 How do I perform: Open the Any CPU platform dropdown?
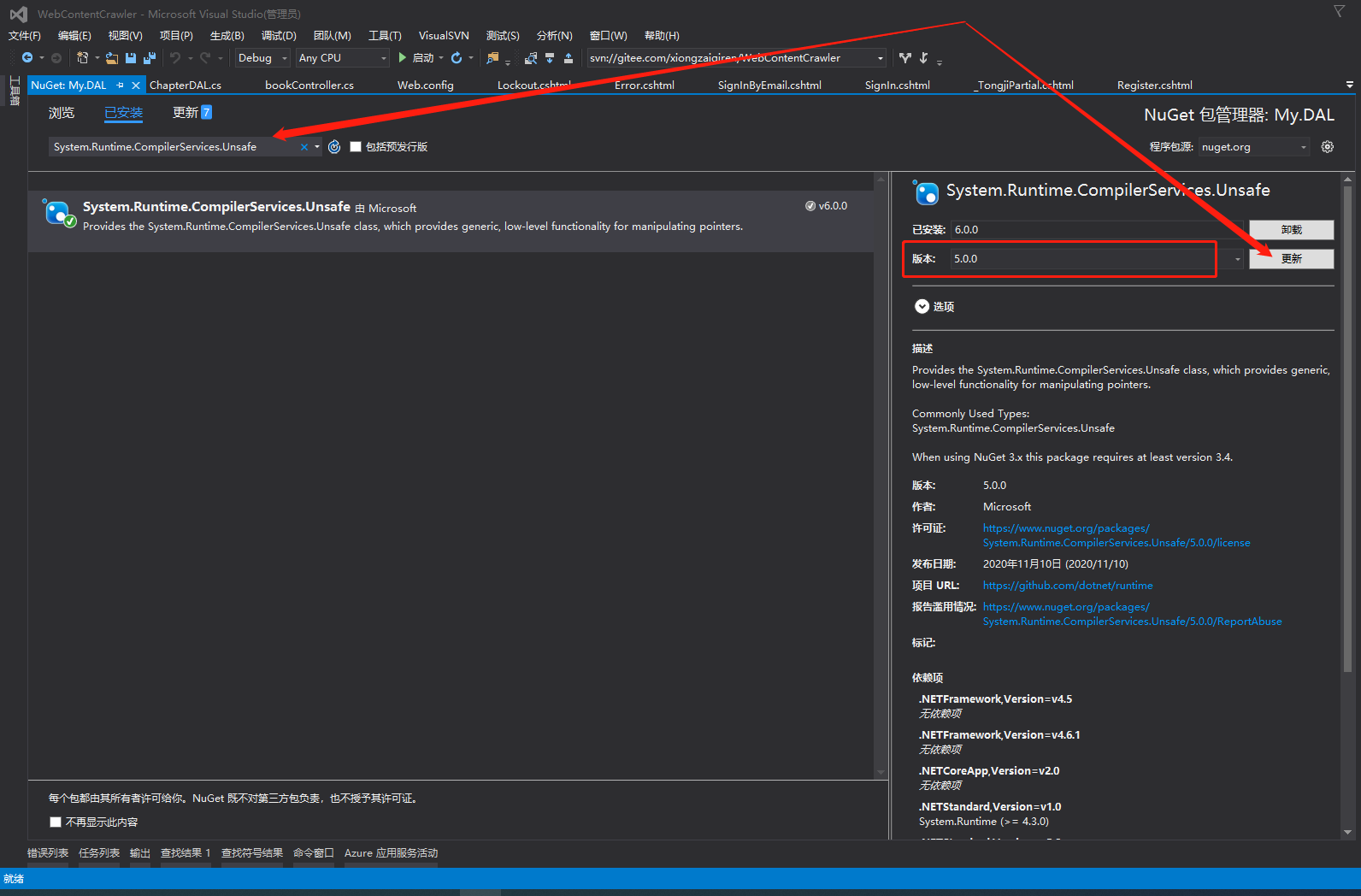pos(343,58)
